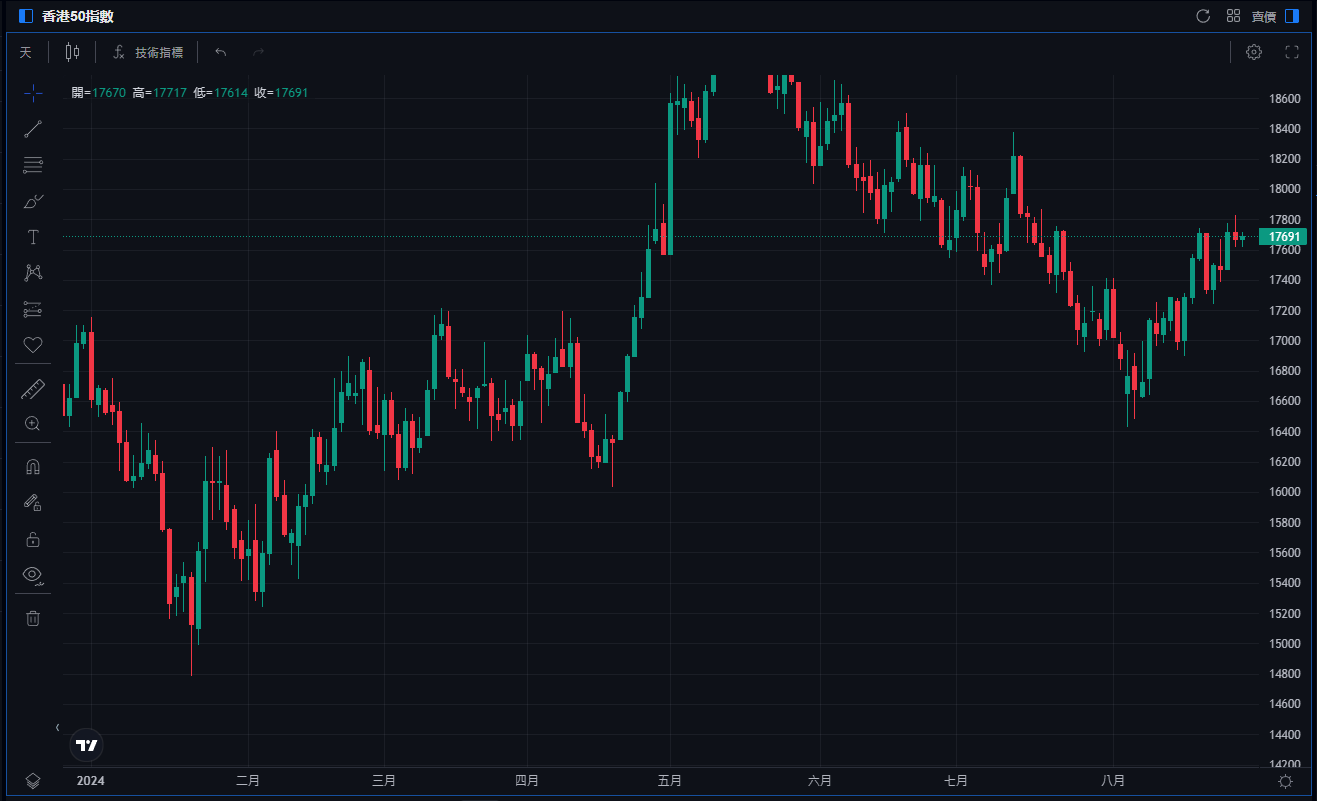1317x801 pixels.
Task: Click the TradingView logo
Action: point(87,745)
